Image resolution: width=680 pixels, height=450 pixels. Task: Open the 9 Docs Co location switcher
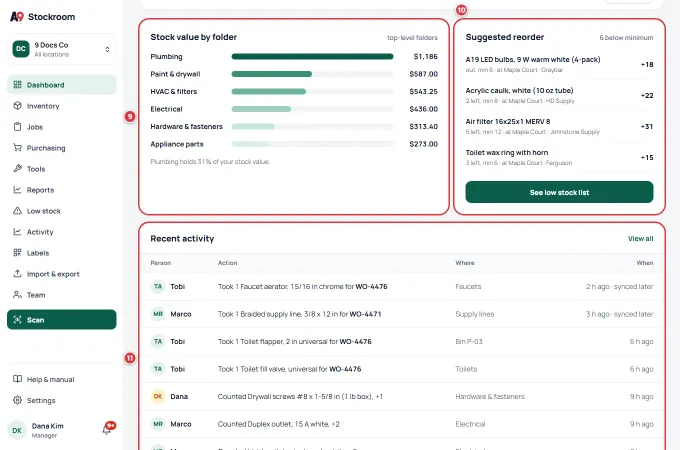pyautogui.click(x=62, y=49)
